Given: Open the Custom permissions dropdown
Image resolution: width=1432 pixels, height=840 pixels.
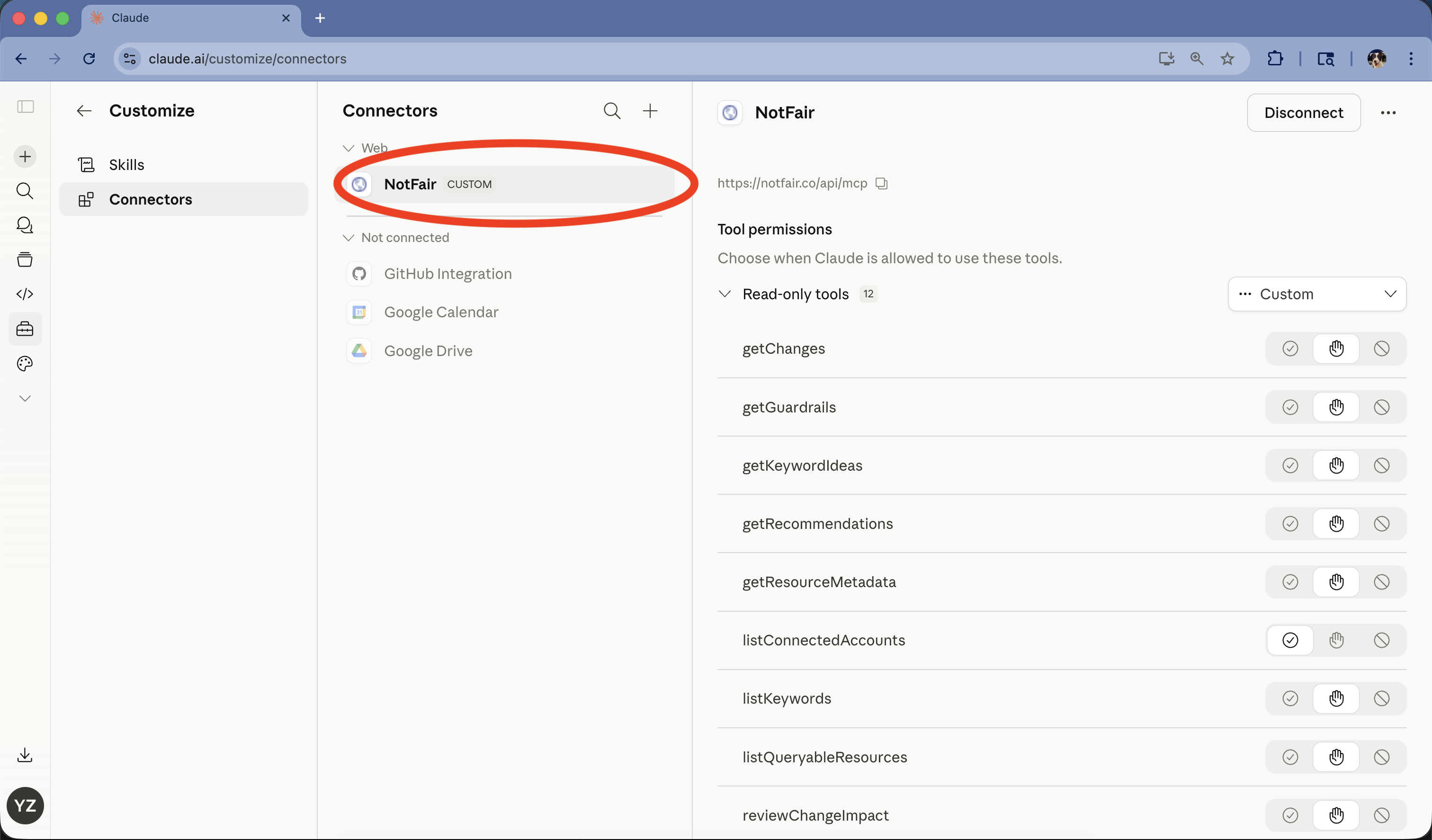Looking at the screenshot, I should point(1316,294).
